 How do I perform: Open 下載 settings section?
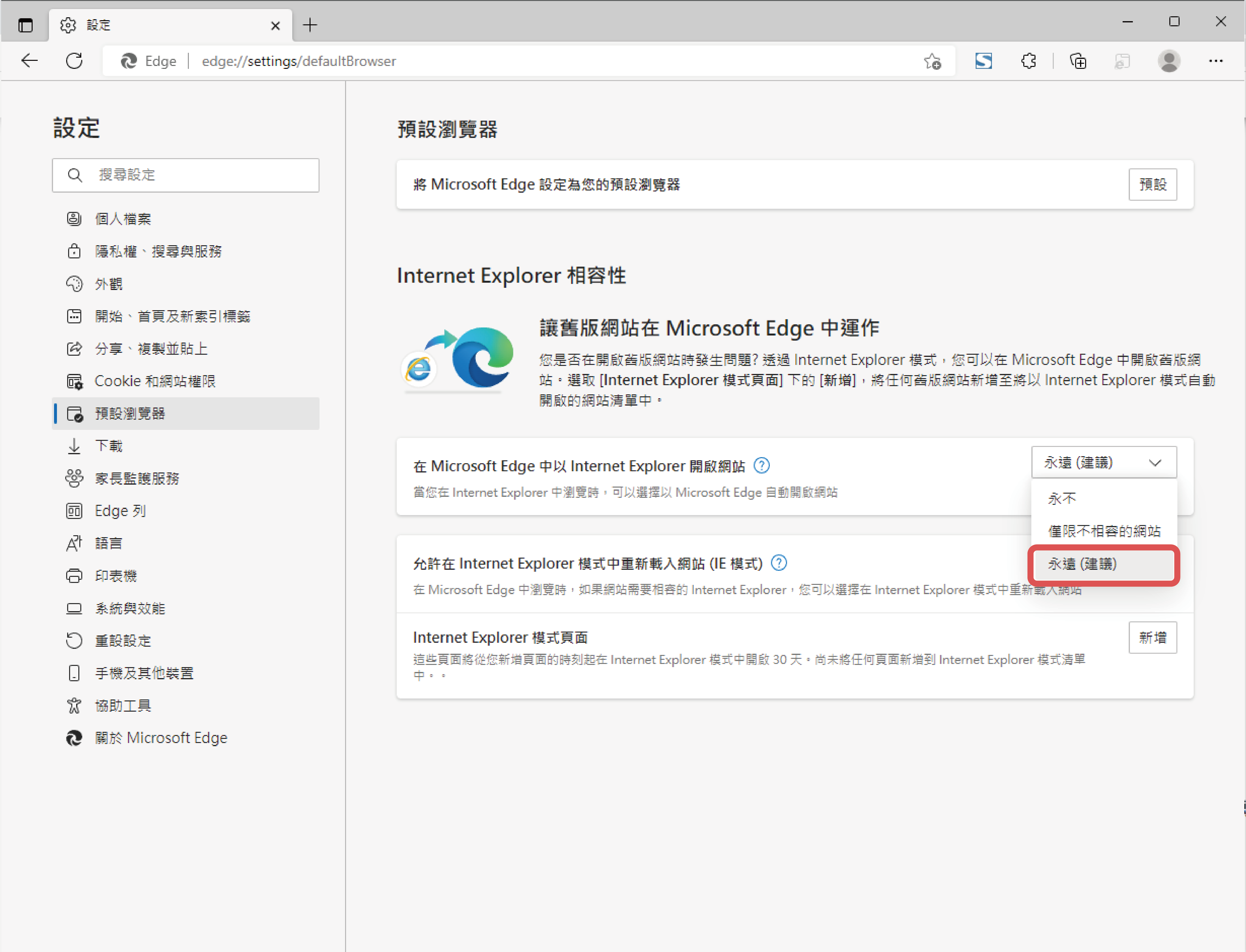pos(186,446)
